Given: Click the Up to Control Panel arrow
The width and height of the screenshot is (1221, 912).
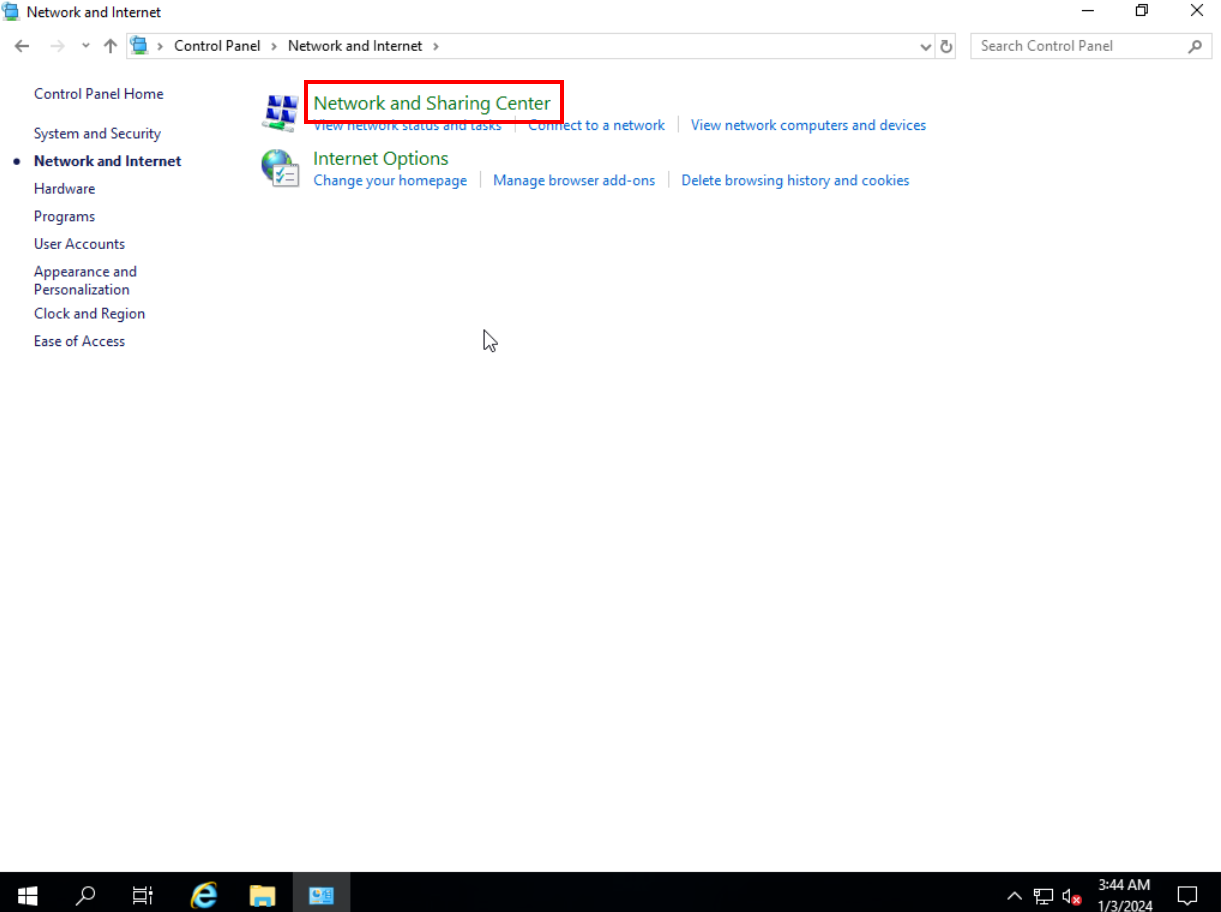Looking at the screenshot, I should 110,46.
